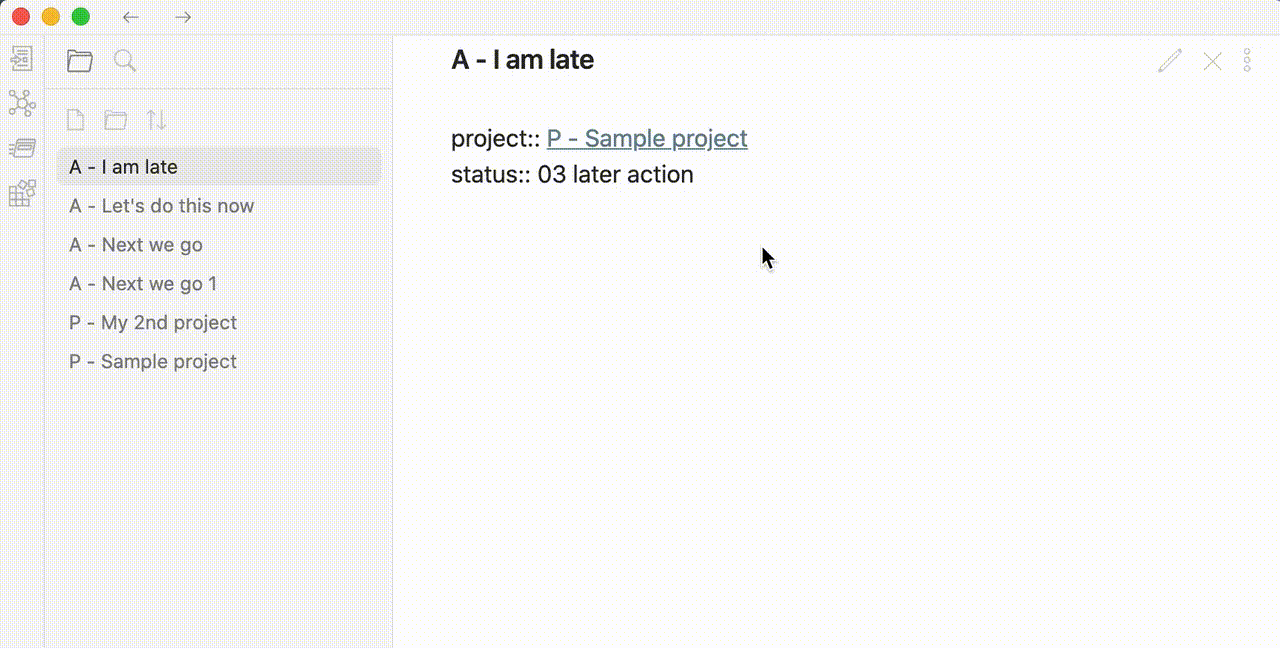Viewport: 1280px width, 648px height.
Task: Create a new folder in explorer
Action: coord(116,120)
